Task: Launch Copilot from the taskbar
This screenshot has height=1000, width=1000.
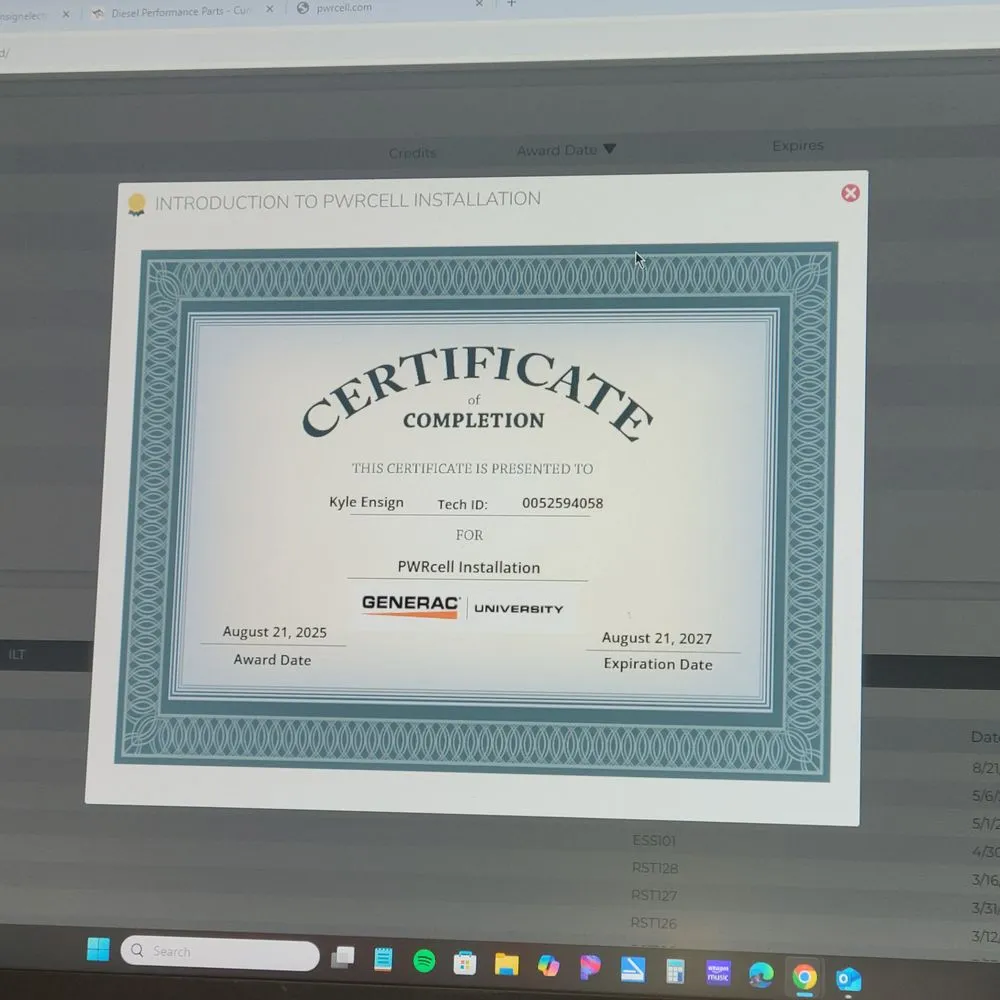Action: coord(548,966)
